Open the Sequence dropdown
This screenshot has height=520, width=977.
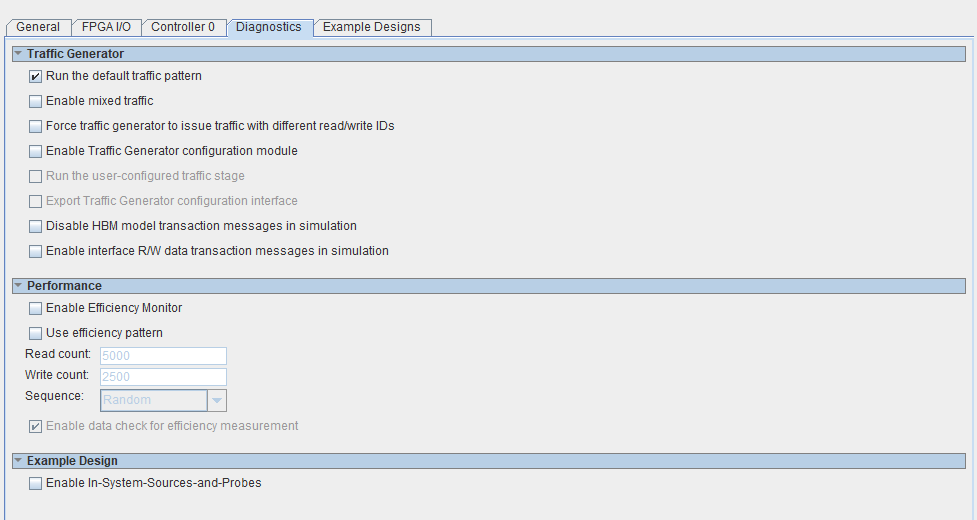[216, 400]
